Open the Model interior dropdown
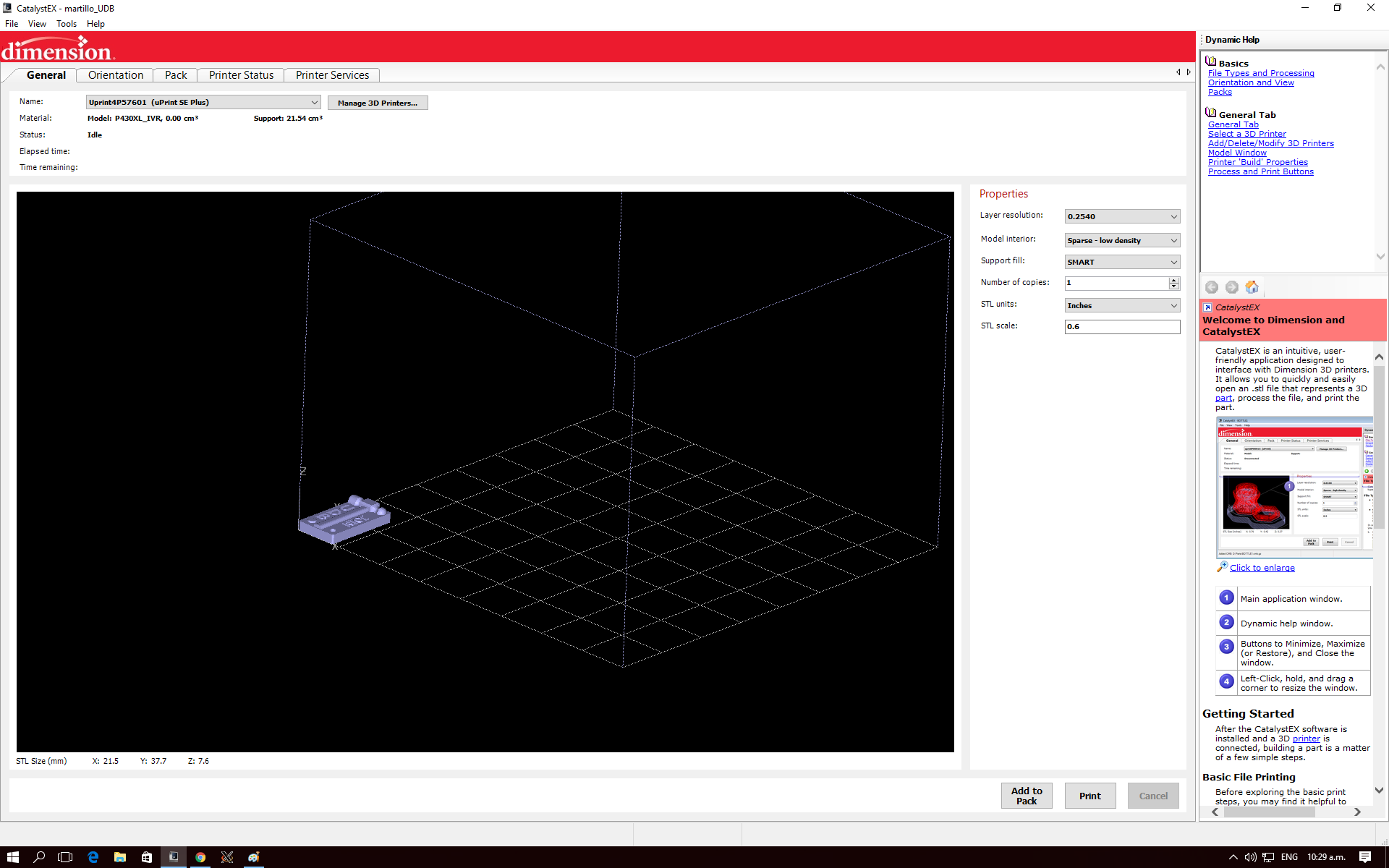The image size is (1389, 868). 1122,240
